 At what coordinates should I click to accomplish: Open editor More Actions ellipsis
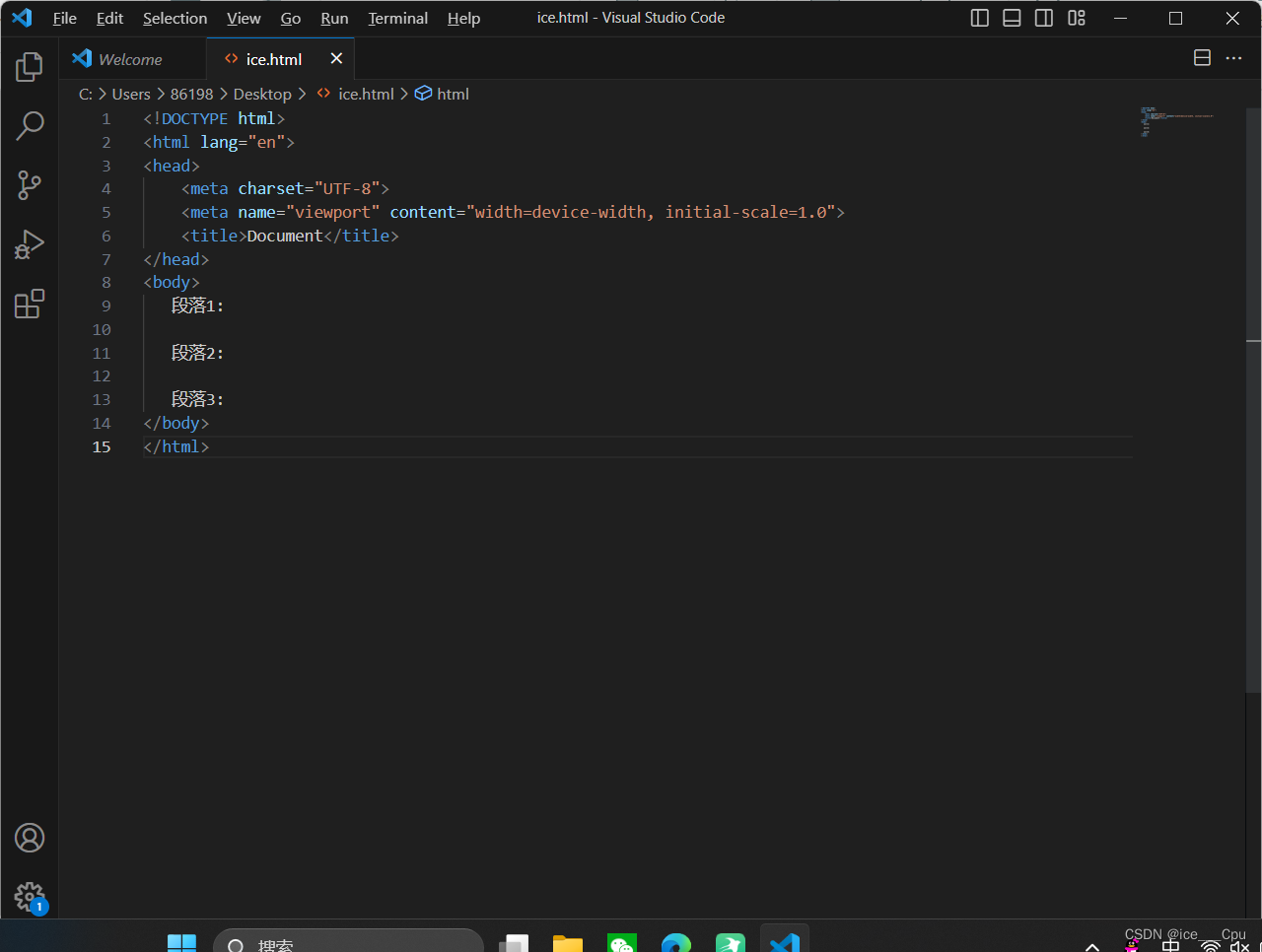(x=1233, y=58)
